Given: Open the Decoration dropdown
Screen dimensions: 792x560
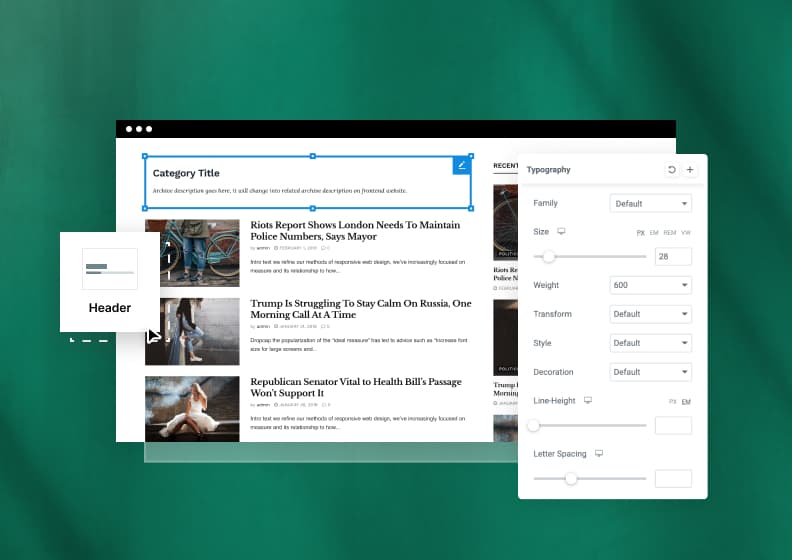Looking at the screenshot, I should coord(650,372).
